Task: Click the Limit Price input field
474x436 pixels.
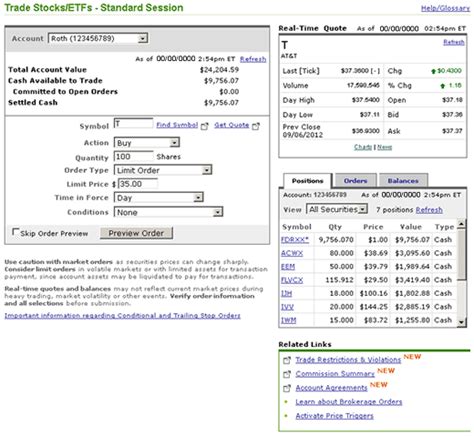Action: coord(138,184)
